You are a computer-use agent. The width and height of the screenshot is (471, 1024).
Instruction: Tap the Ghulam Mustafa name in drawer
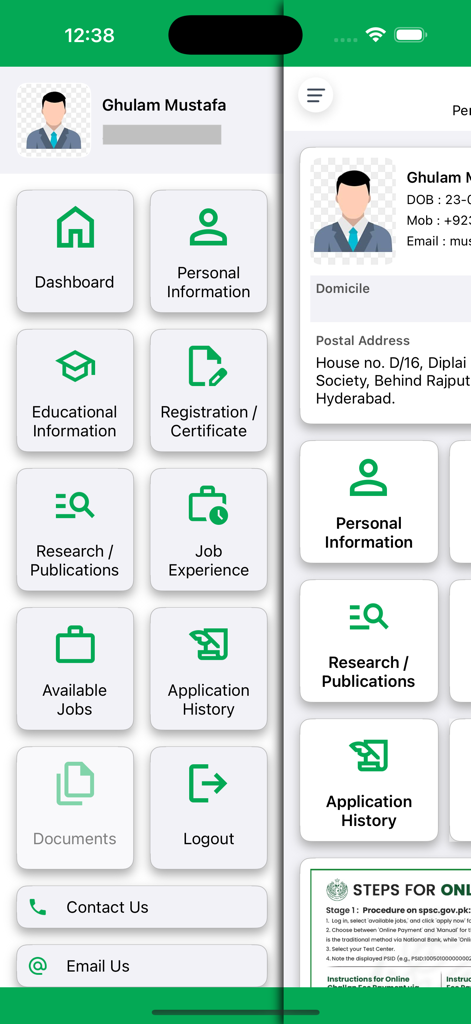164,105
